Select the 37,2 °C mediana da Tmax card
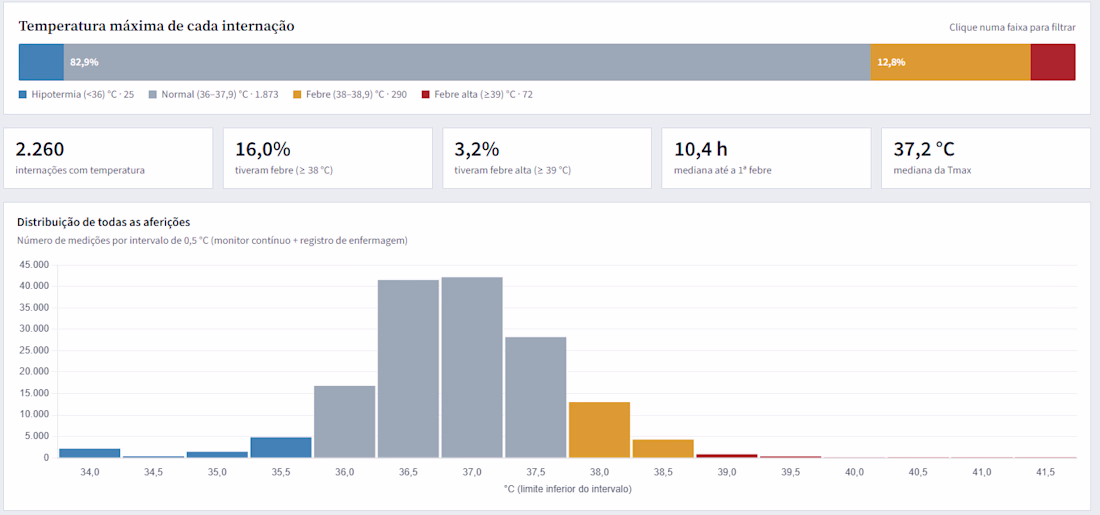The width and height of the screenshot is (1100, 515). pyautogui.click(x=986, y=158)
